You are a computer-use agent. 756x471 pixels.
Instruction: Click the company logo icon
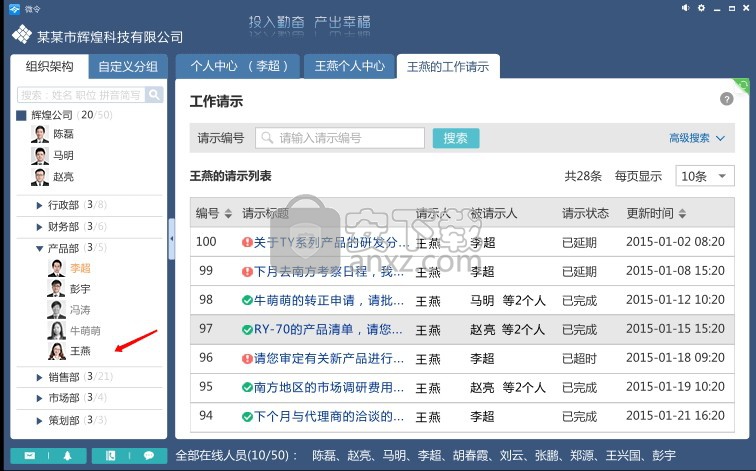pyautogui.click(x=22, y=34)
